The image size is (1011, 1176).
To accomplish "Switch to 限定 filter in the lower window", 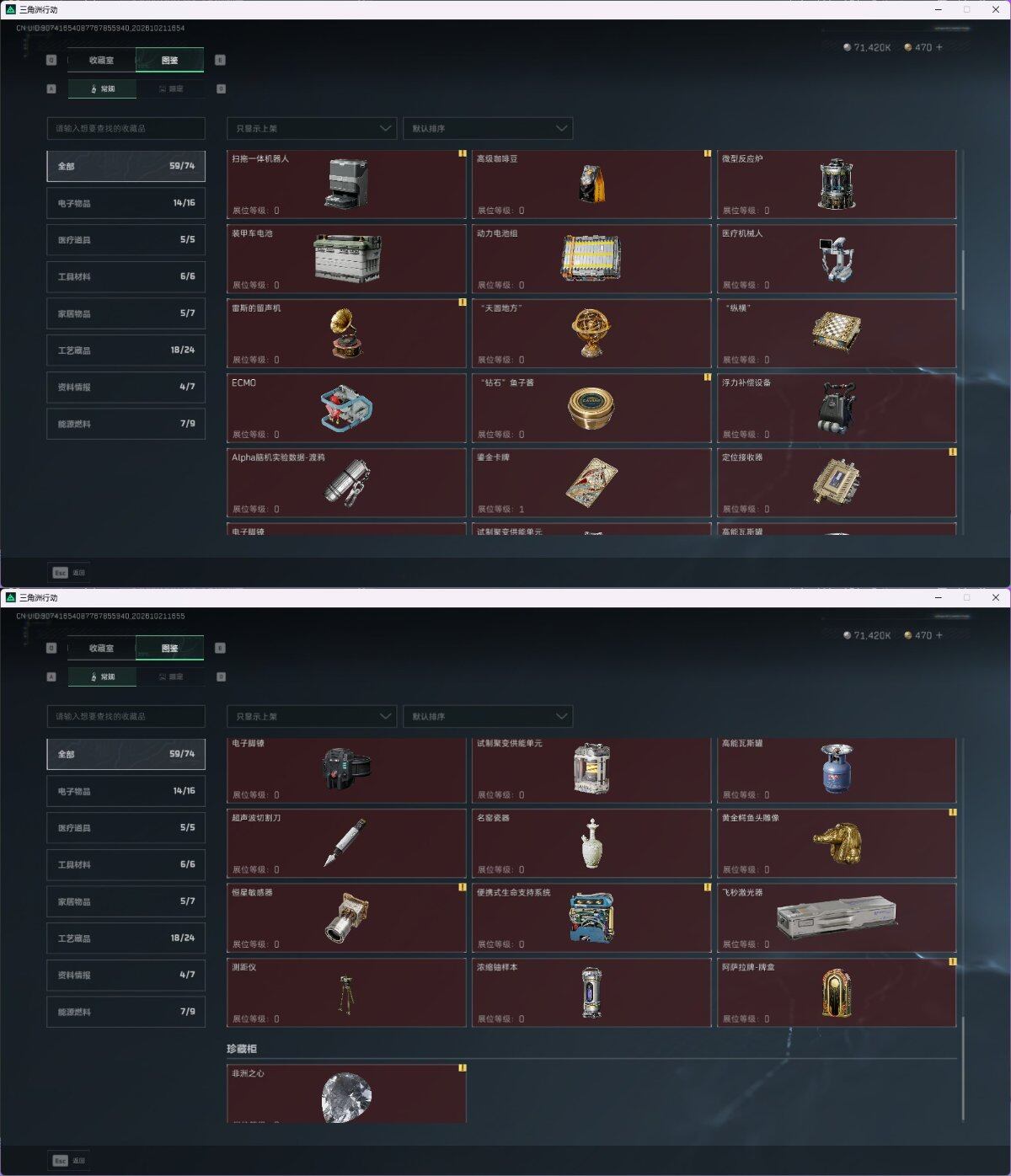I will [x=170, y=676].
